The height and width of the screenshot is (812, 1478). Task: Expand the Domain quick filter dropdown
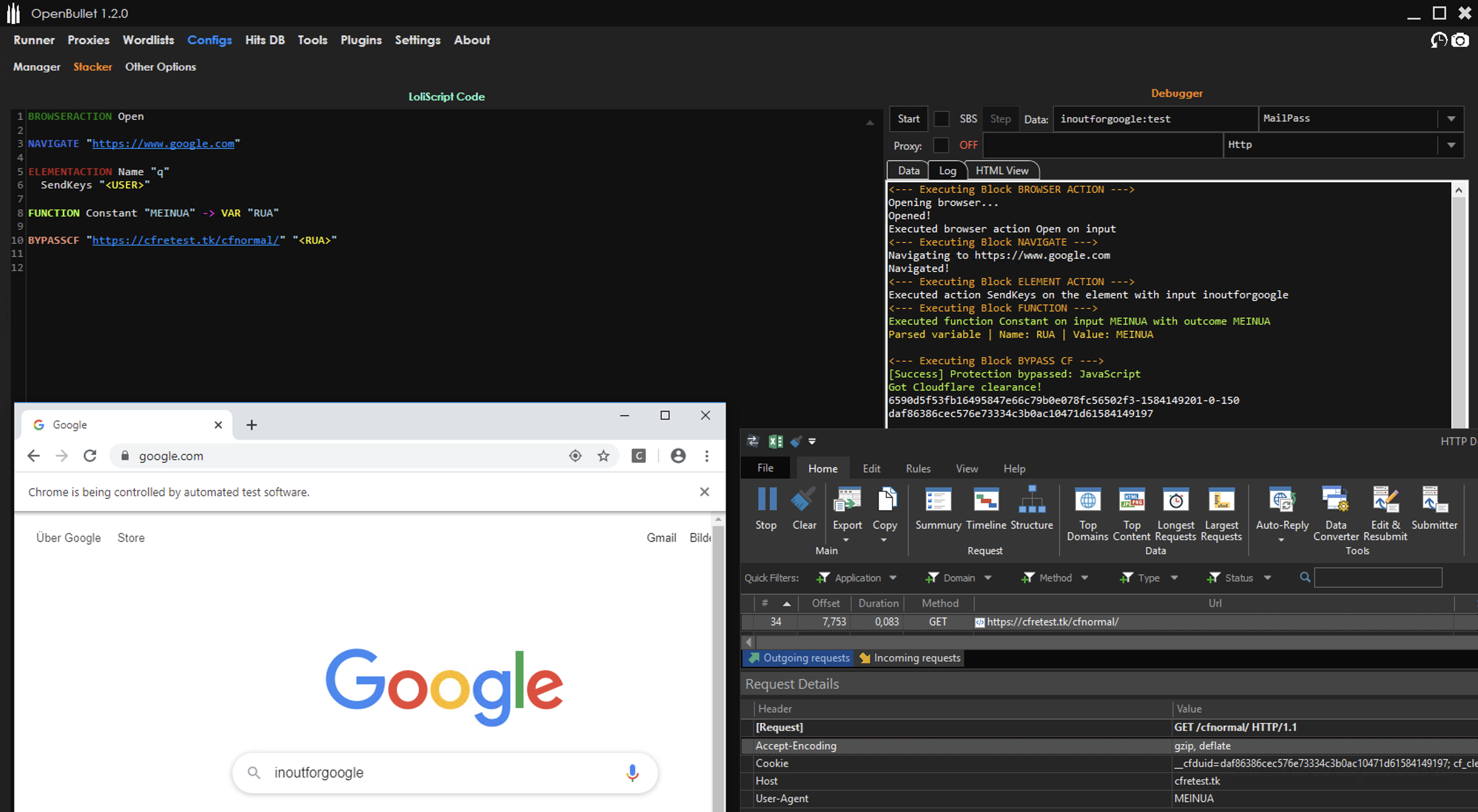click(988, 578)
